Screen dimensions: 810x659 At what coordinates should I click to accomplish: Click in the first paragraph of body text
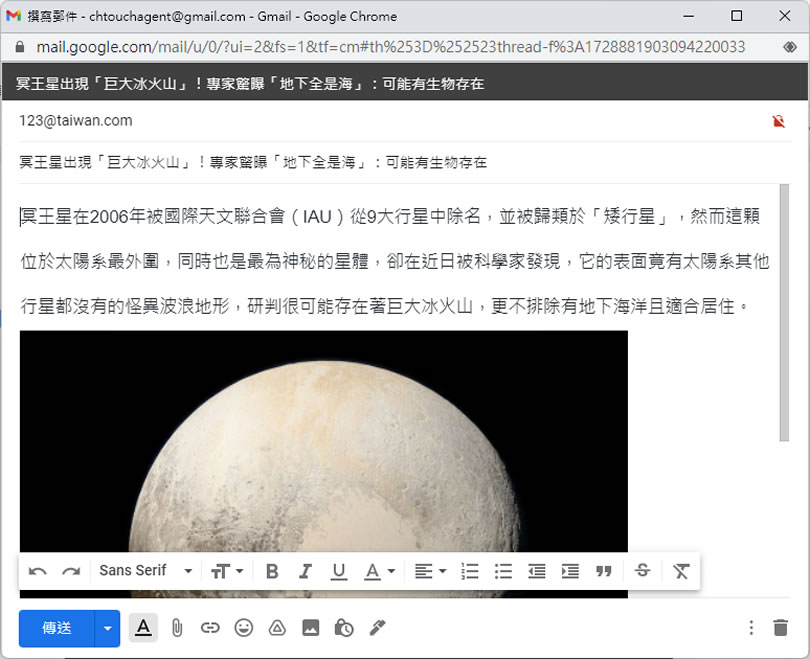pyautogui.click(x=395, y=261)
